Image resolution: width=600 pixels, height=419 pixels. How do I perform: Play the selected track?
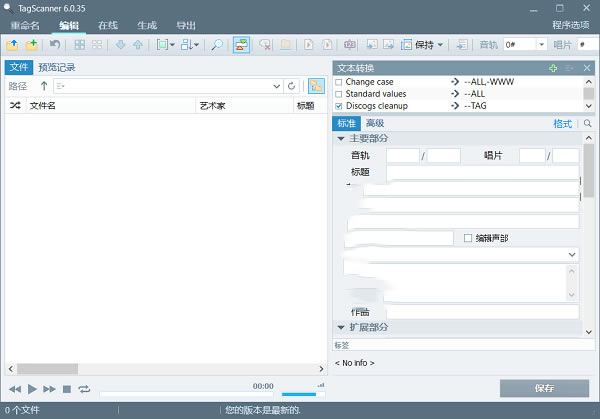pos(32,388)
